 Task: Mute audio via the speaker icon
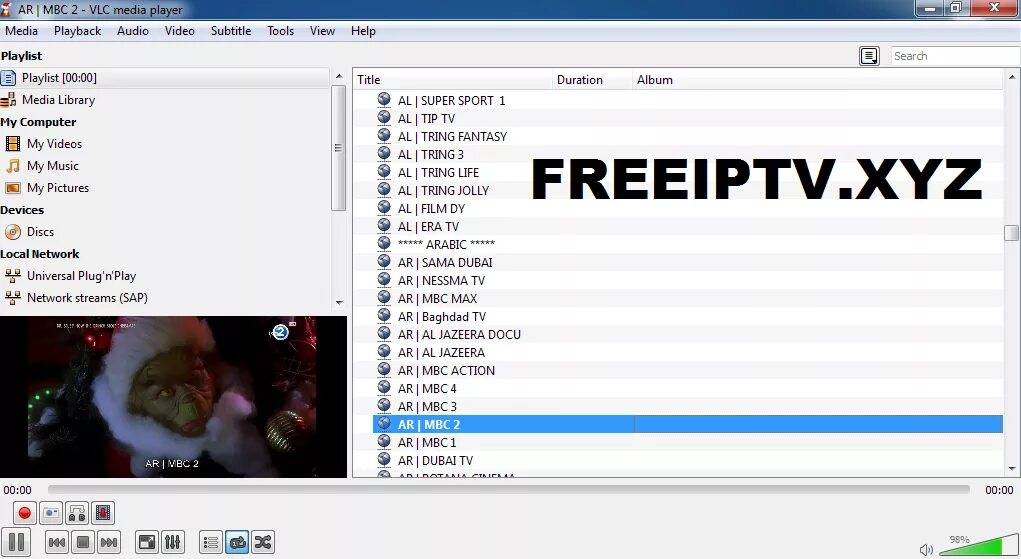tap(926, 550)
